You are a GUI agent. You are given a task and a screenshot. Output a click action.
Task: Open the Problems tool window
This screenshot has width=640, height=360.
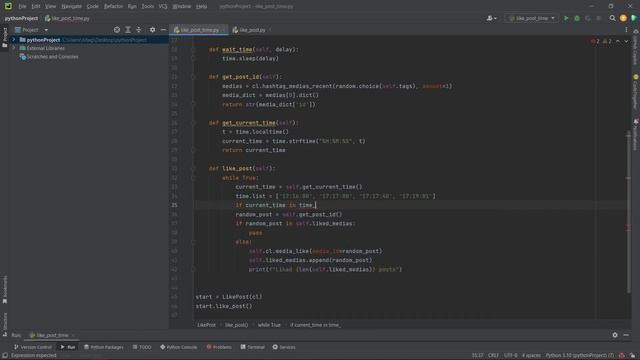coord(219,347)
